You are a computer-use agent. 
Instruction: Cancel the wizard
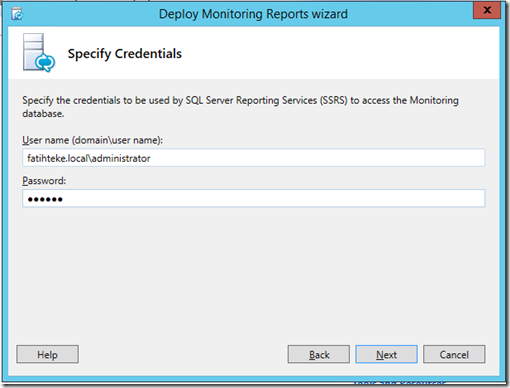454,354
